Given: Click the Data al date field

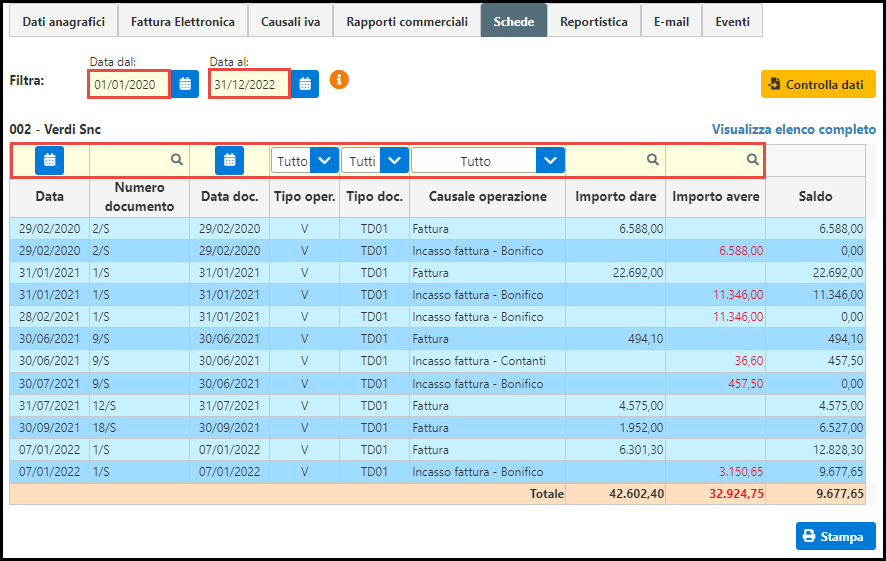Looking at the screenshot, I should tap(249, 84).
